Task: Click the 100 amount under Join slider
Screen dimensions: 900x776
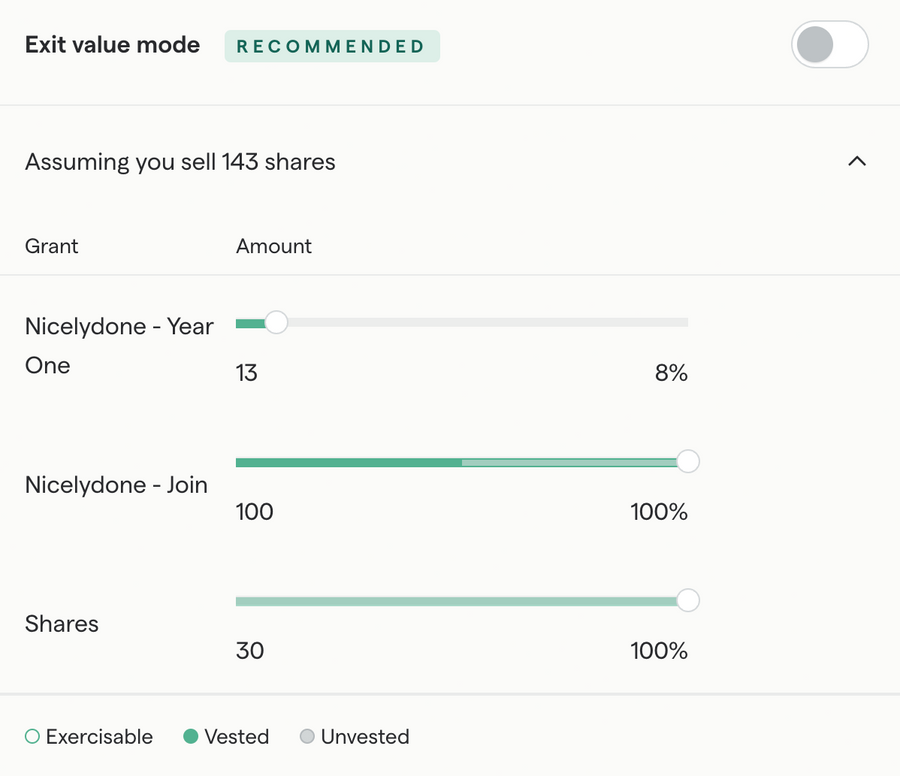Action: point(254,512)
